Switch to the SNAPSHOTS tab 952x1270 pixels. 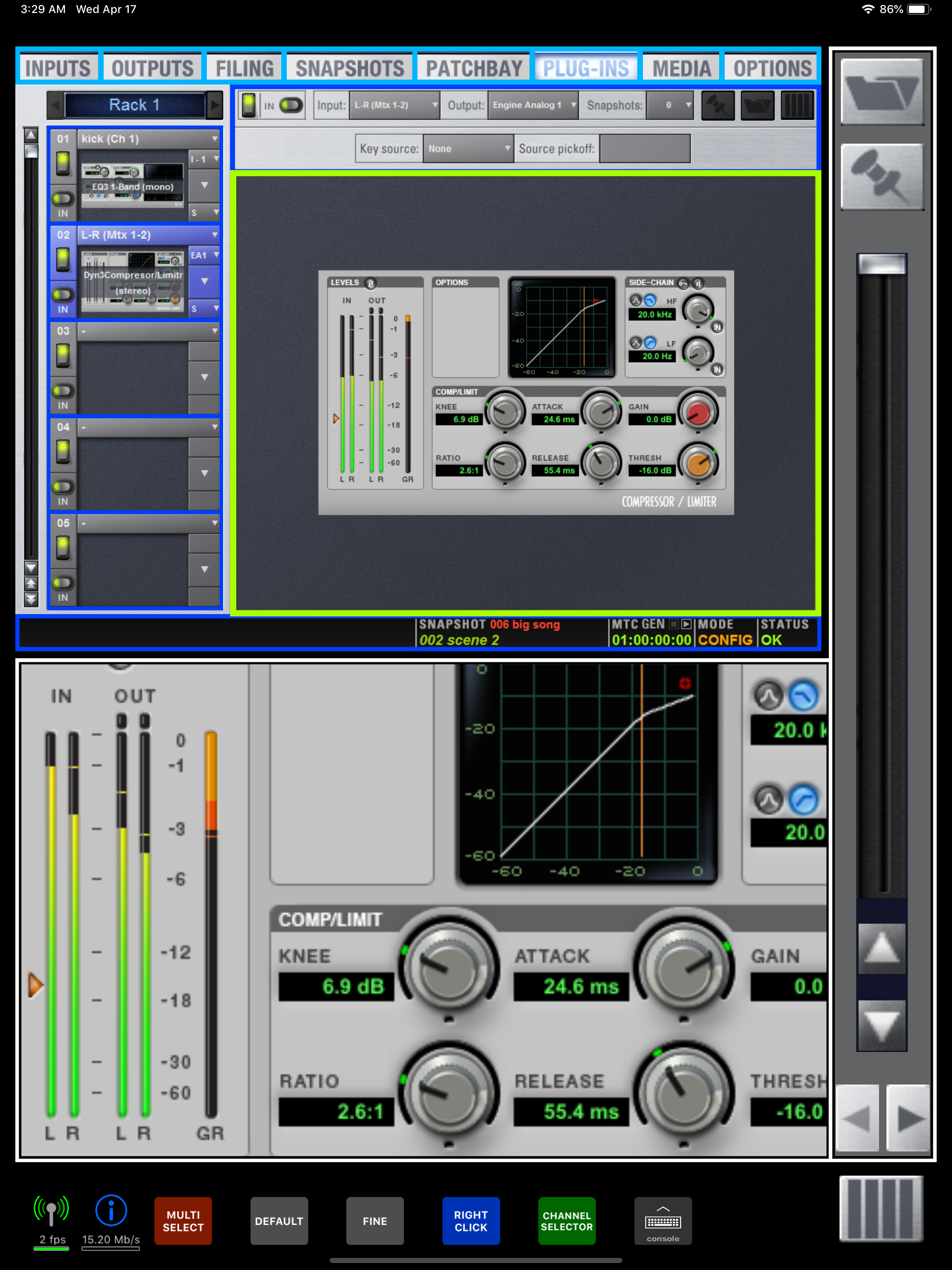(x=350, y=68)
